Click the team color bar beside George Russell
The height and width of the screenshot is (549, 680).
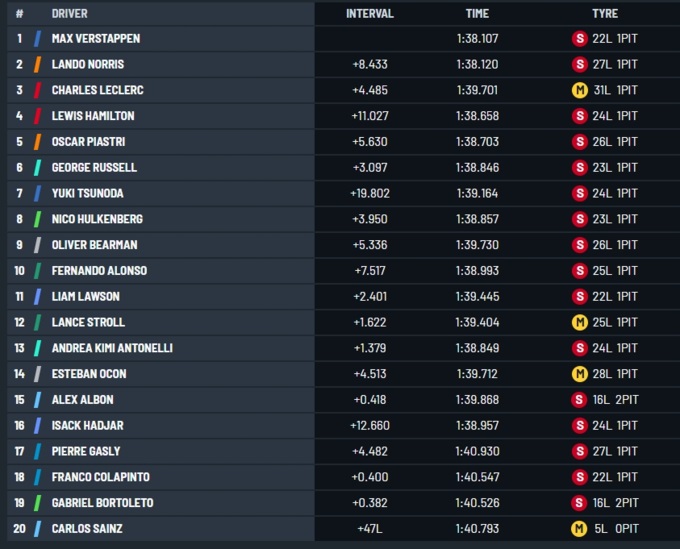(37, 167)
